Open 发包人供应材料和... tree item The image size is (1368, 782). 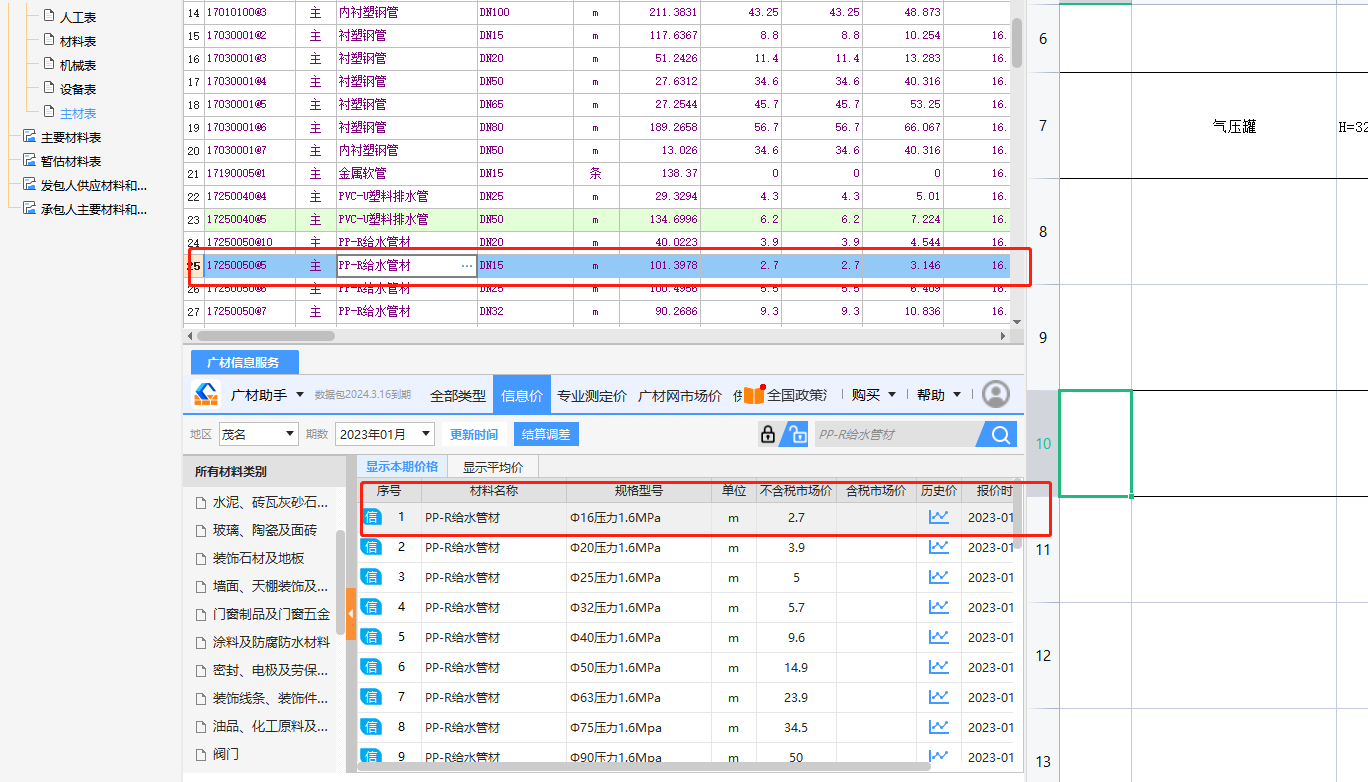[x=93, y=185]
